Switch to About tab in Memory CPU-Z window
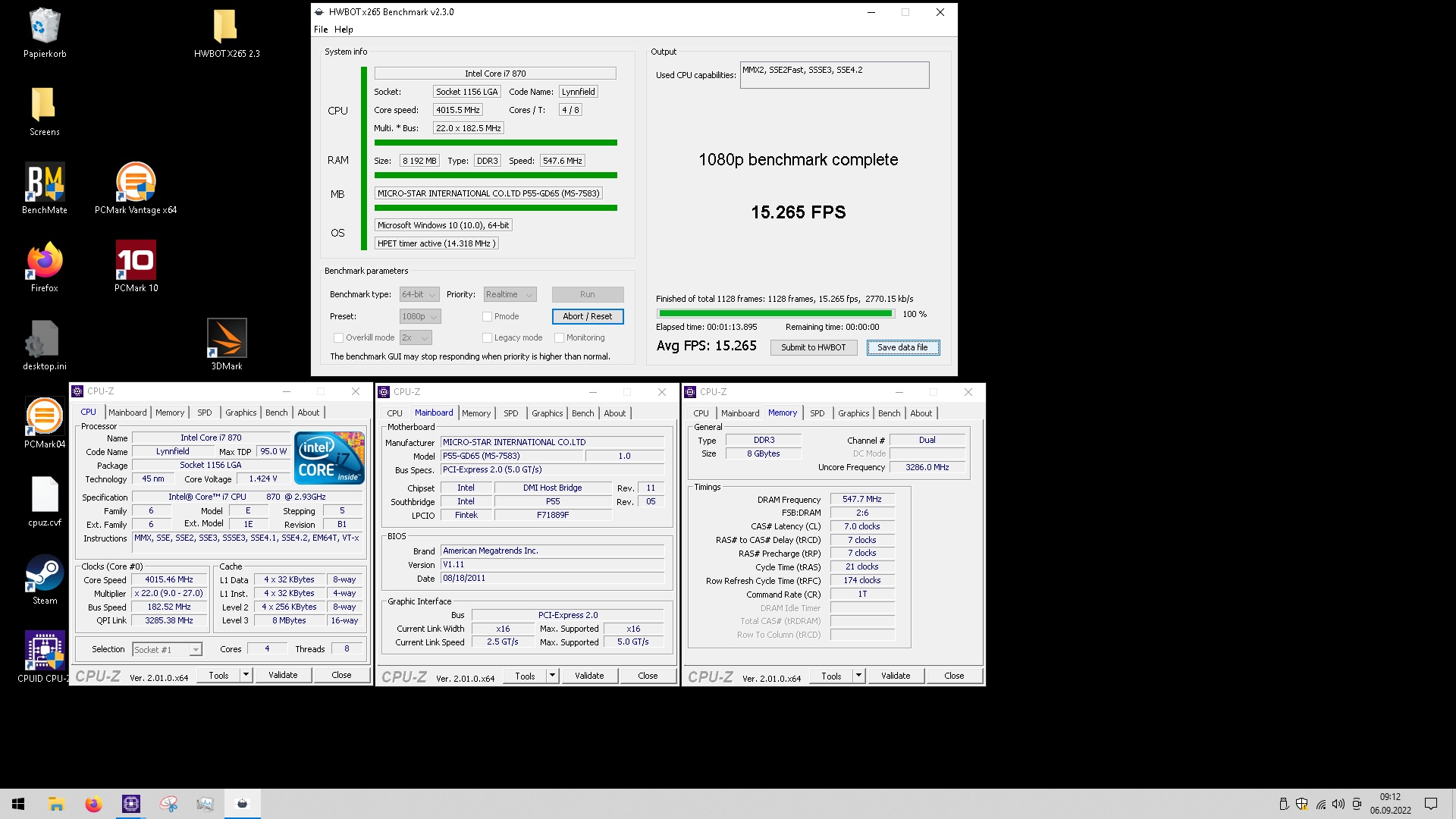 tap(921, 413)
